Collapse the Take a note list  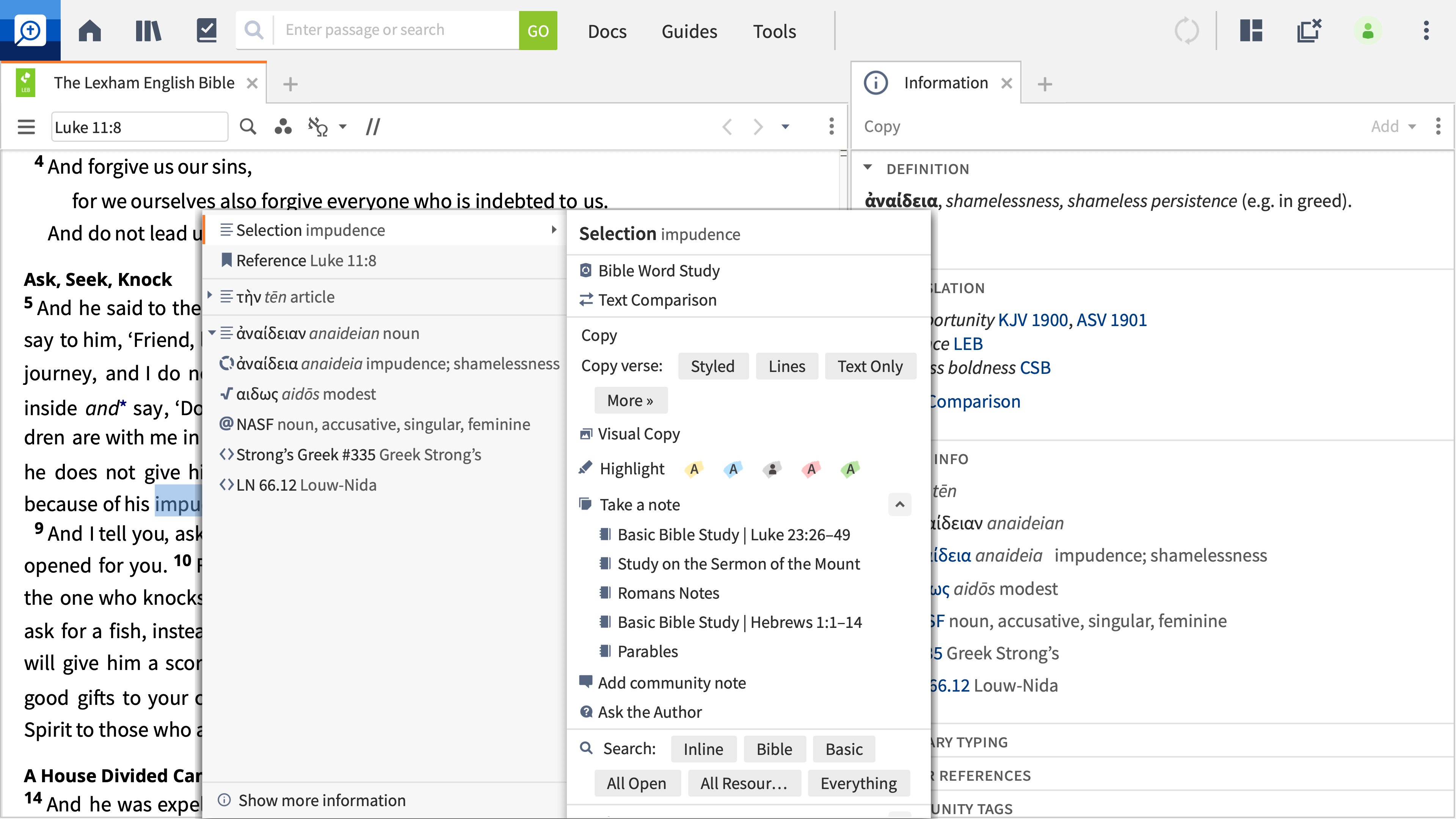pos(900,504)
